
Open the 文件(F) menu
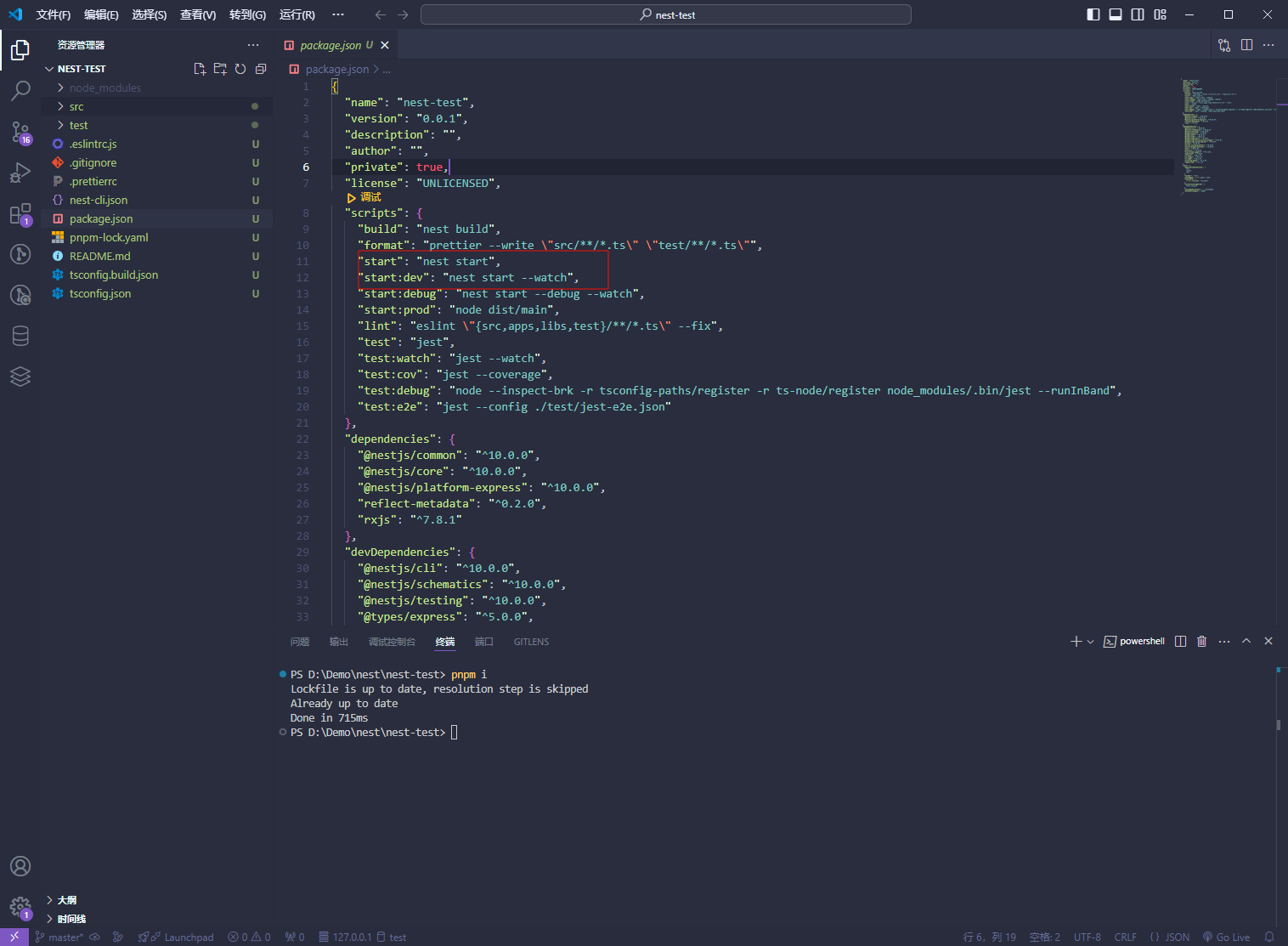click(53, 14)
